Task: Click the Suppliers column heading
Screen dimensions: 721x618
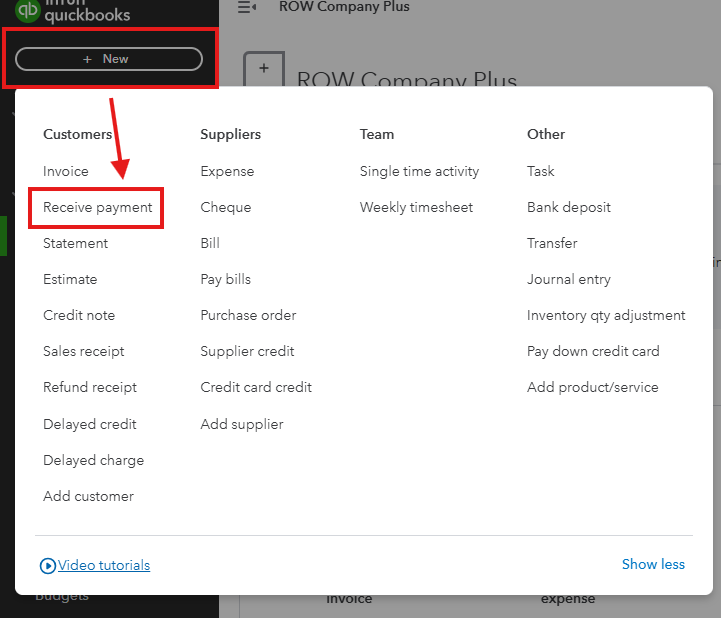Action: (x=230, y=134)
